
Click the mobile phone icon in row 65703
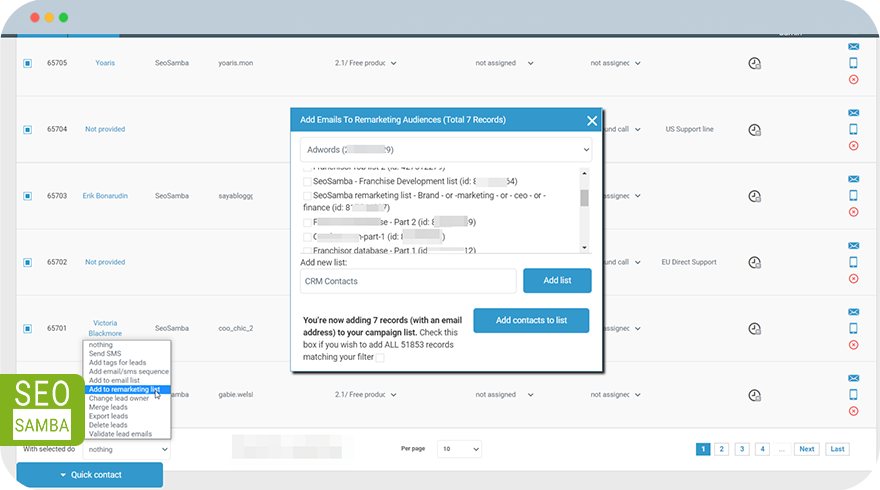pyautogui.click(x=853, y=195)
